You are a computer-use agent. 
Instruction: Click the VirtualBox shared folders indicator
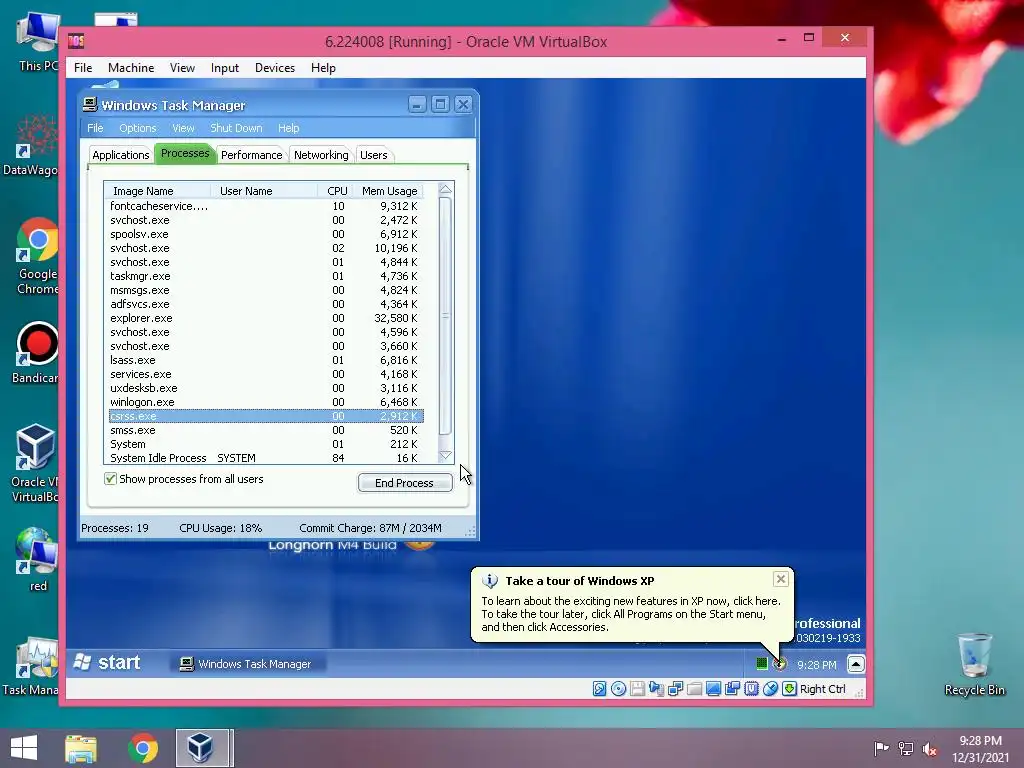pyautogui.click(x=694, y=689)
